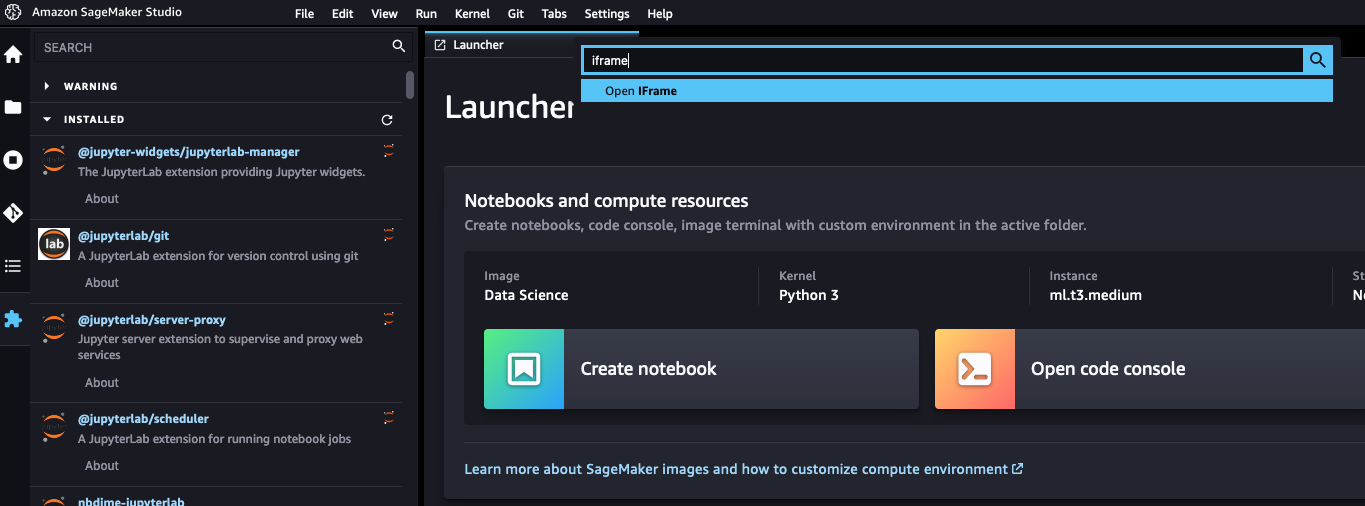Open the Home sidebar icon

pos(13,54)
